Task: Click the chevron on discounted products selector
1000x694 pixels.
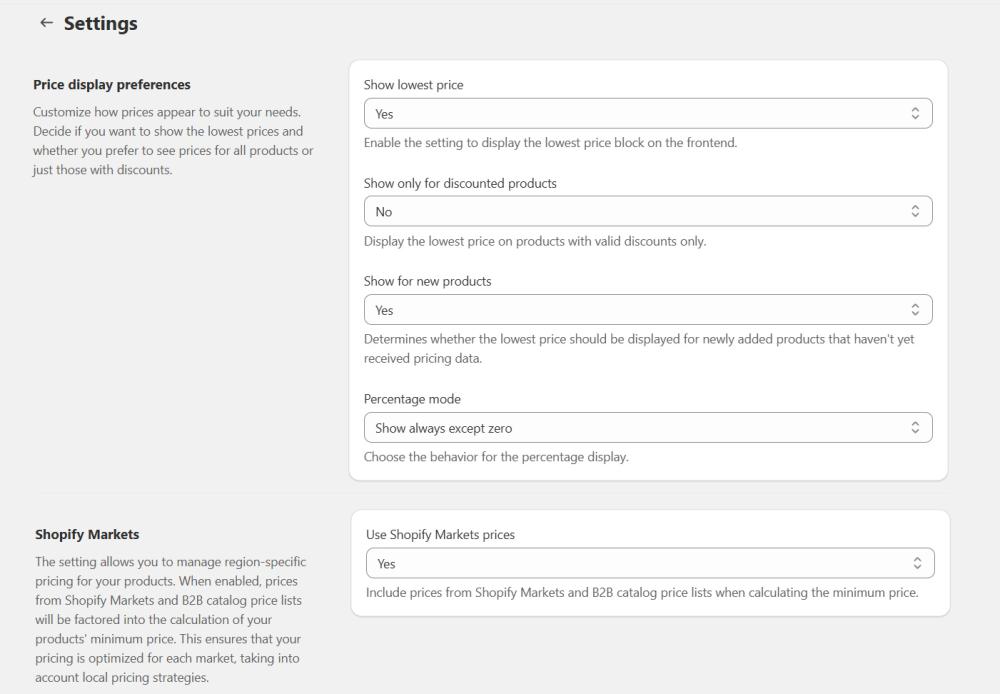Action: pos(917,211)
